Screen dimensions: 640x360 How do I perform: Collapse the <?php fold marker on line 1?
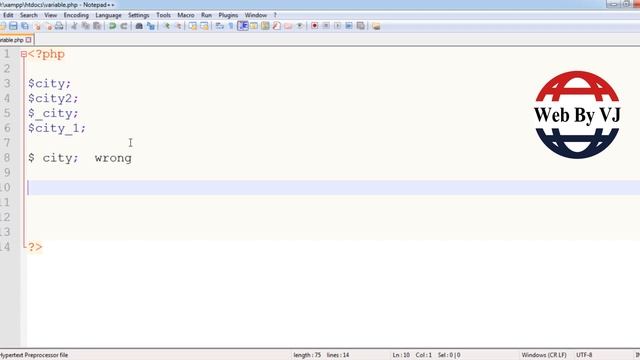click(24, 54)
